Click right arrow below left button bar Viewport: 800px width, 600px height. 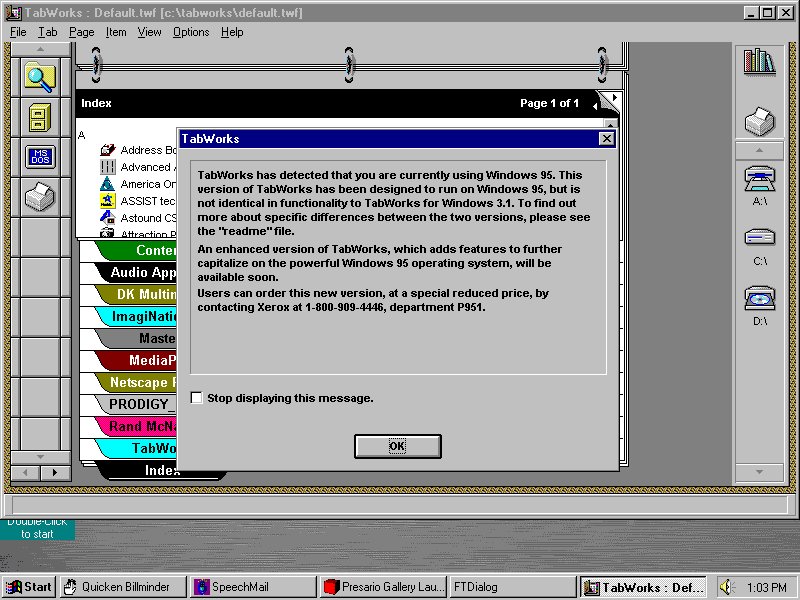[x=55, y=472]
